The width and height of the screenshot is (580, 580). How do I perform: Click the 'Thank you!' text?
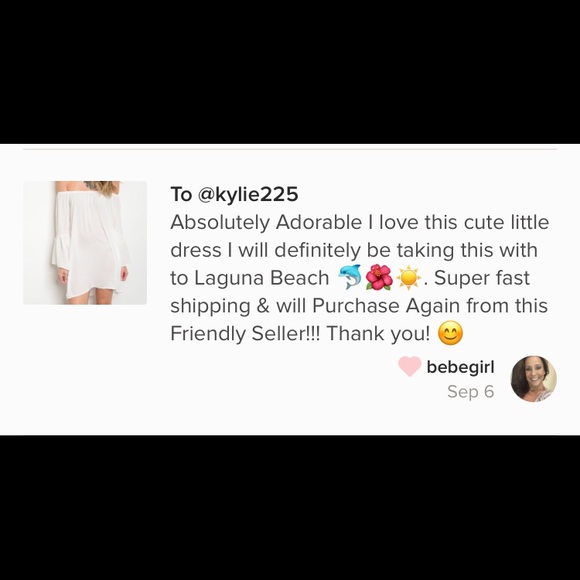(378, 333)
